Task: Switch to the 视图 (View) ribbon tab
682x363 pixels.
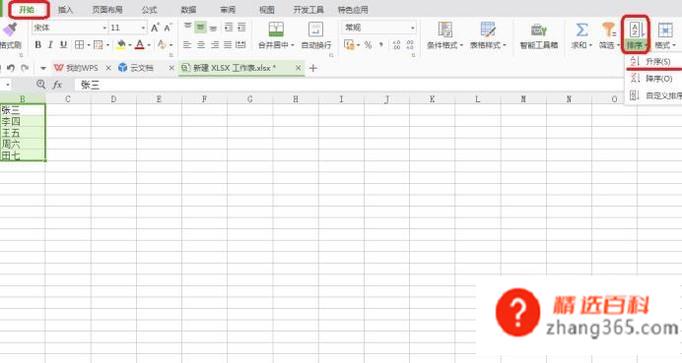Action: [x=267, y=10]
